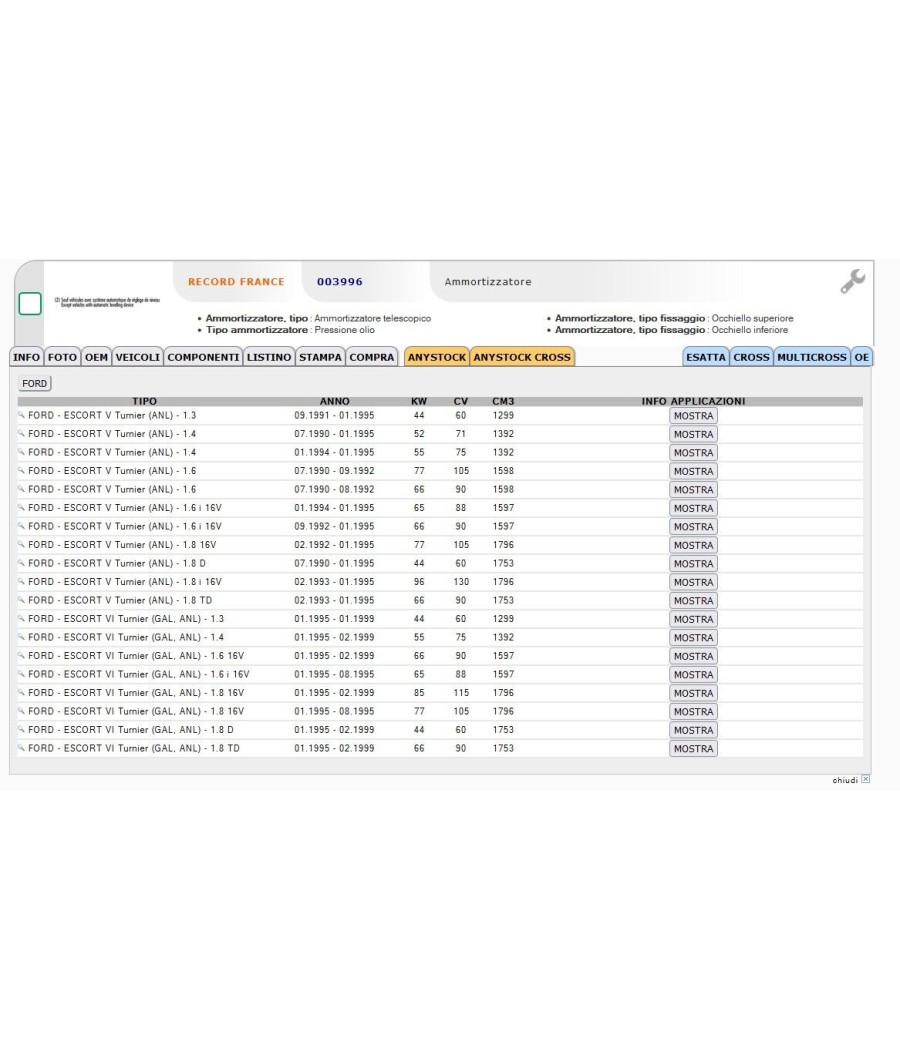Click the chiudi link
900x1050 pixels.
point(844,779)
